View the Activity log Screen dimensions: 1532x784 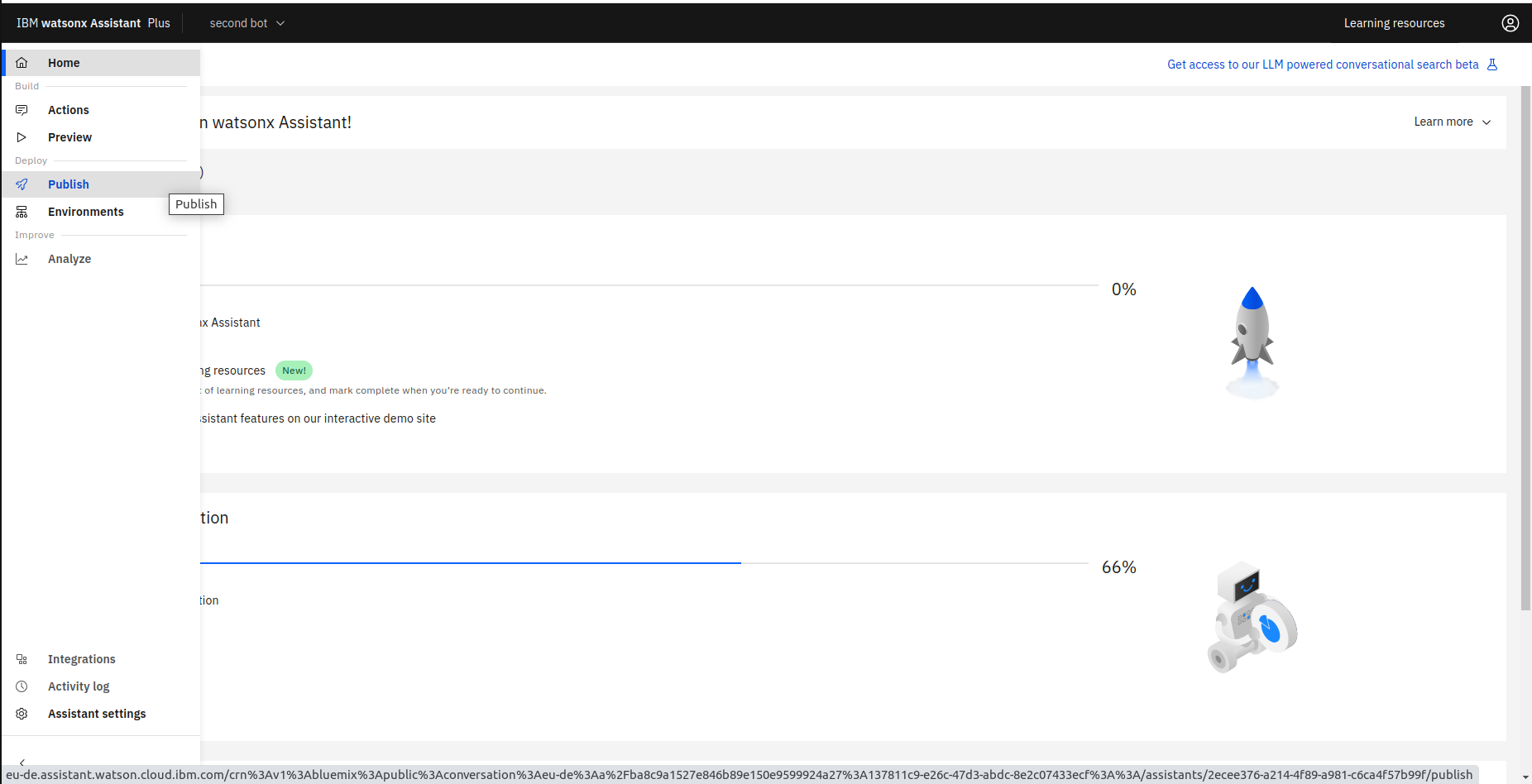click(101, 686)
